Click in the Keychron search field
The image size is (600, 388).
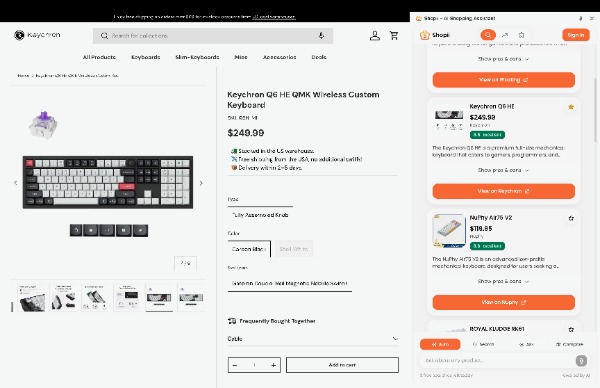[213, 36]
